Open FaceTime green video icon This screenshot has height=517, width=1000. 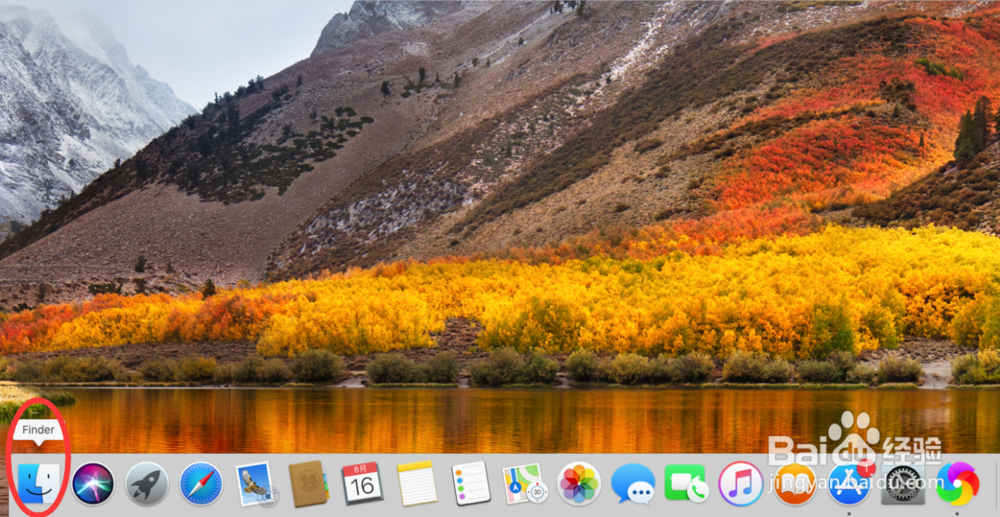coord(686,483)
